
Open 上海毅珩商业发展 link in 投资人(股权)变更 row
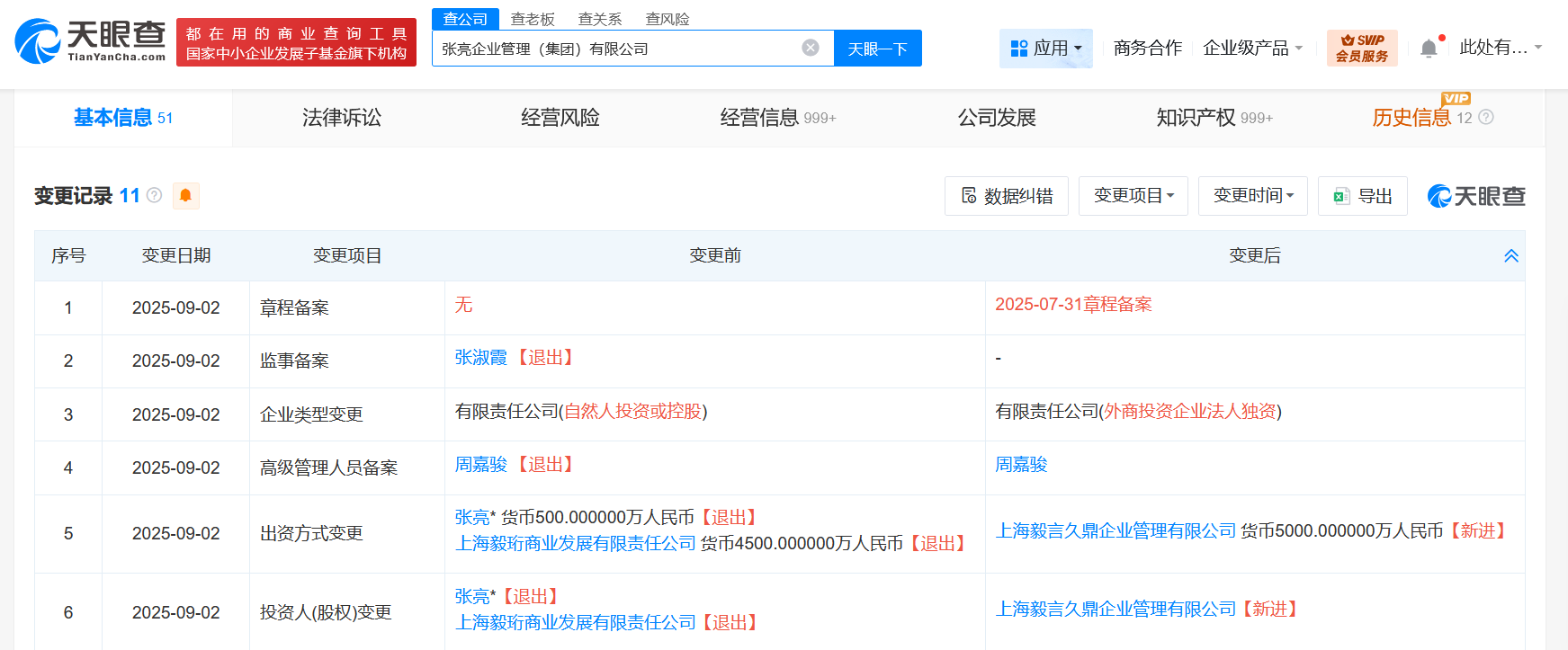(576, 623)
